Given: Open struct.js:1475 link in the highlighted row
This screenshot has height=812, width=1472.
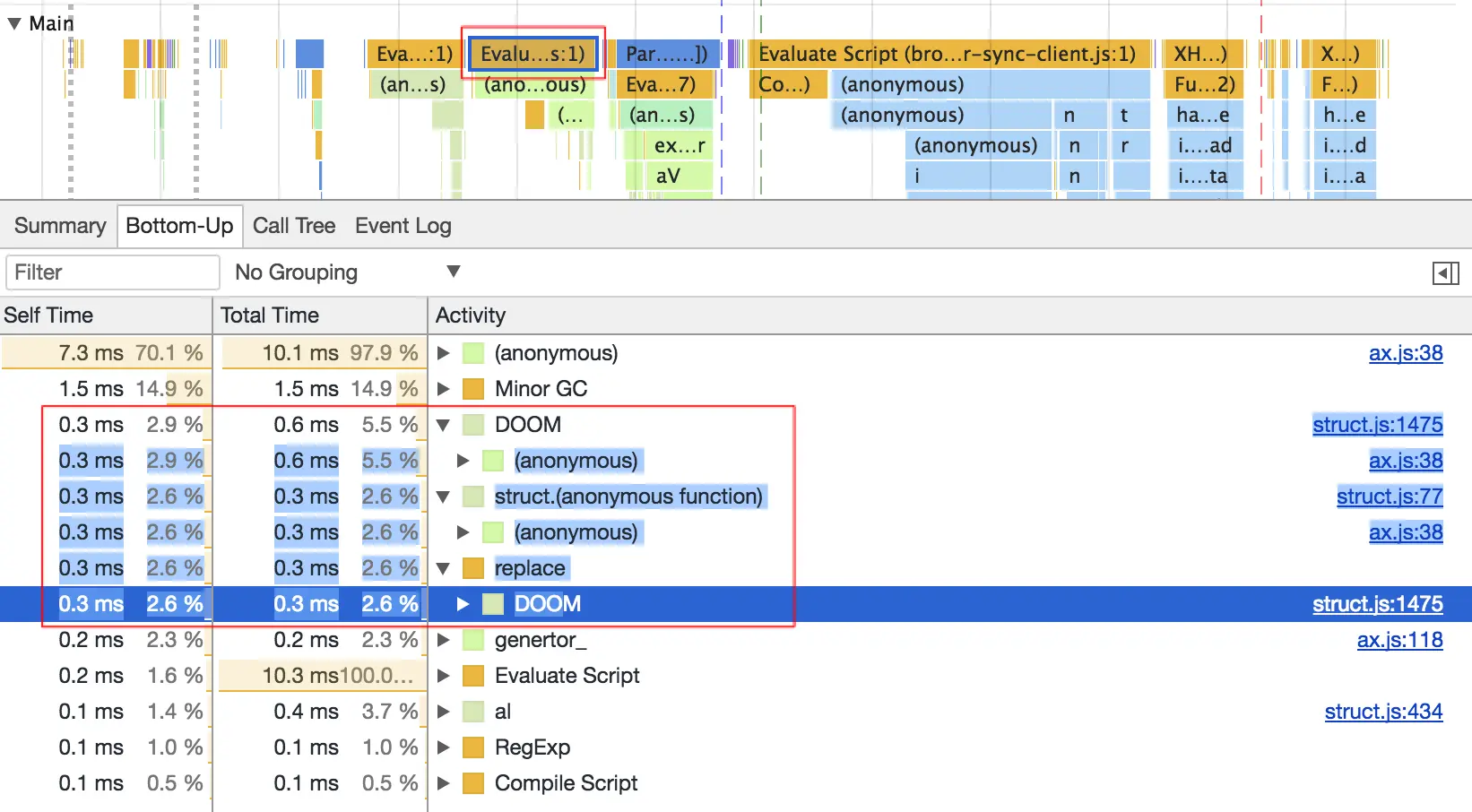Looking at the screenshot, I should tap(1378, 604).
